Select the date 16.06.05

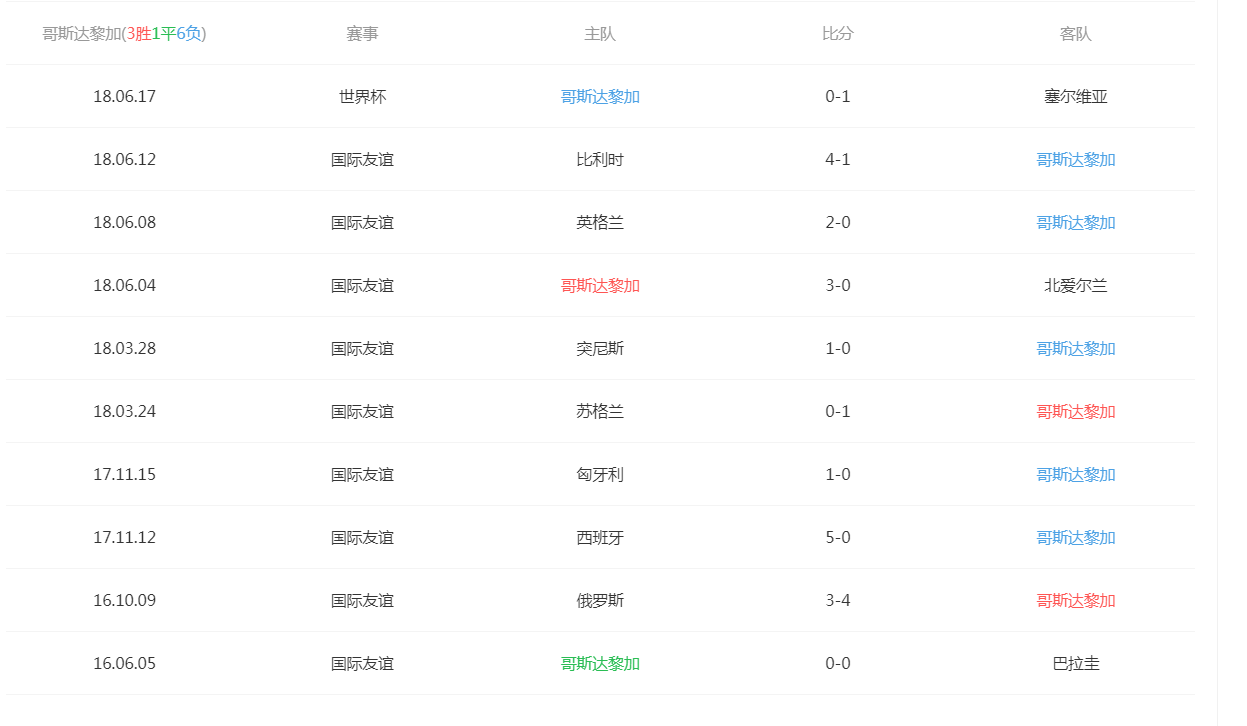coord(125,664)
